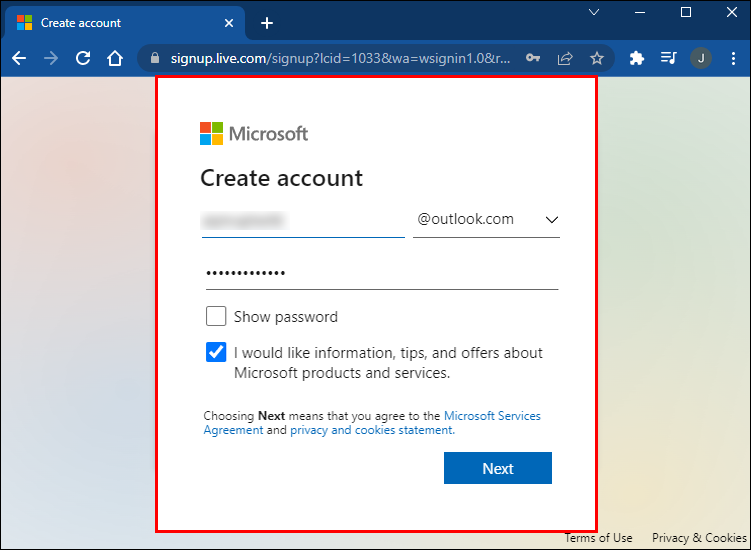Click the address bar URL
Viewport: 751px width, 550px height.
340,58
